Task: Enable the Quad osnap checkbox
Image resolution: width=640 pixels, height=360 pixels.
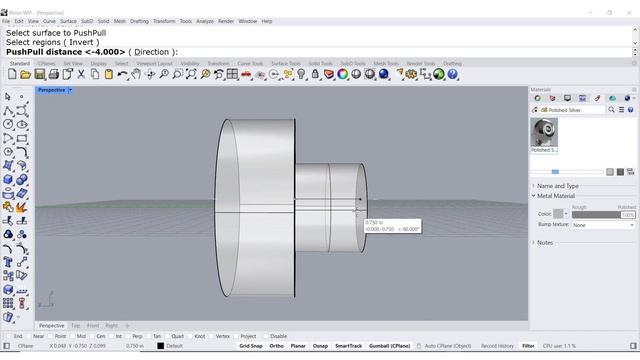Action: tap(167, 336)
